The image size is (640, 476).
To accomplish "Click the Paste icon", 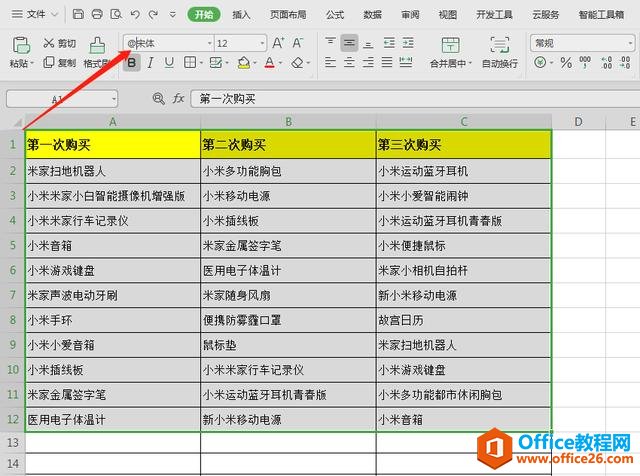I will [x=21, y=45].
